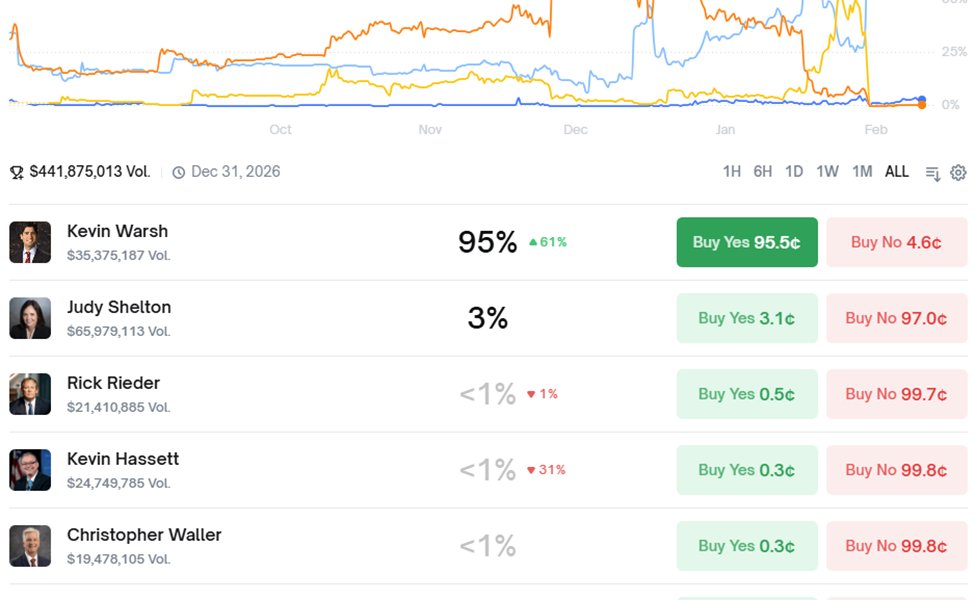975x600 pixels.
Task: Click Kevin Hassett's profile picture
Action: pyautogui.click(x=30, y=470)
